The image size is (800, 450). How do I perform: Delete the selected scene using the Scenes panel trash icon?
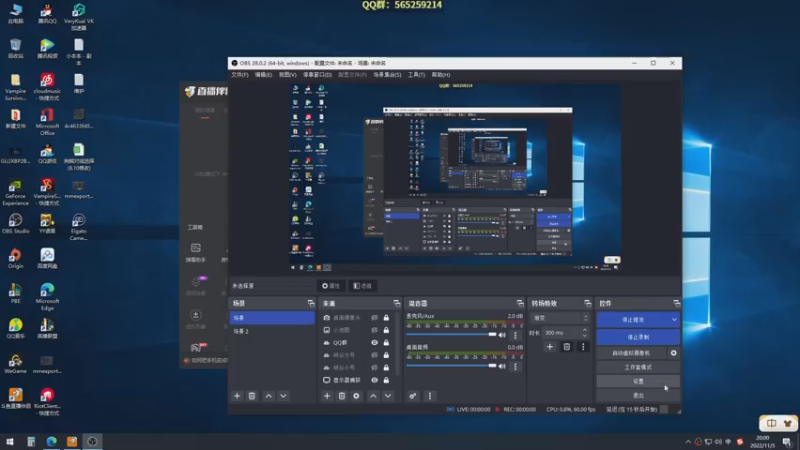[252, 396]
